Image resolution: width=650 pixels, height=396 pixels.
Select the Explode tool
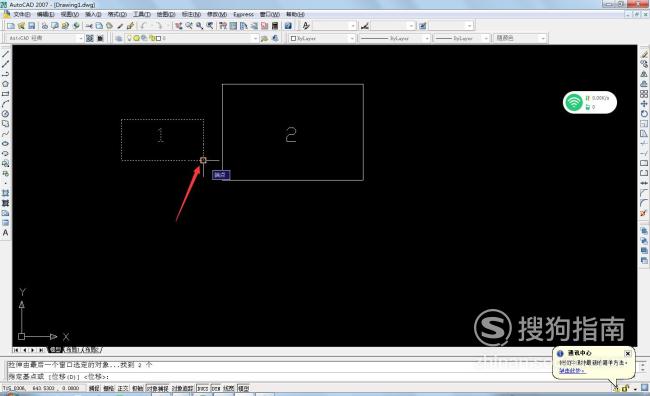(644, 214)
